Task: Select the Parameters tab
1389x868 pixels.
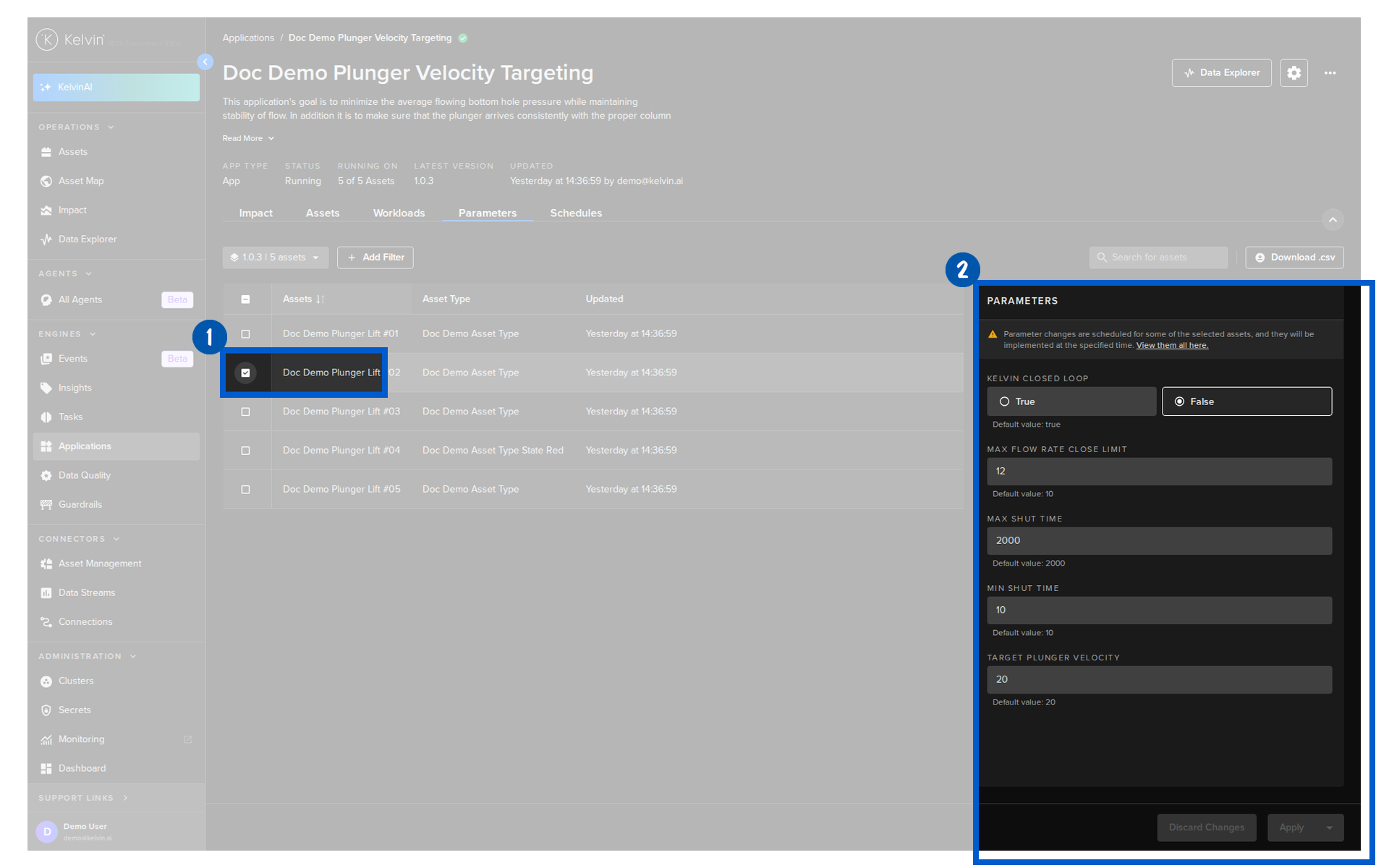Action: coord(488,213)
